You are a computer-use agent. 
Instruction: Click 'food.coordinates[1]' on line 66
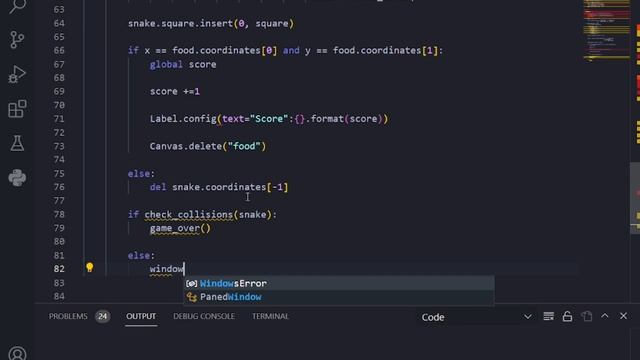386,51
